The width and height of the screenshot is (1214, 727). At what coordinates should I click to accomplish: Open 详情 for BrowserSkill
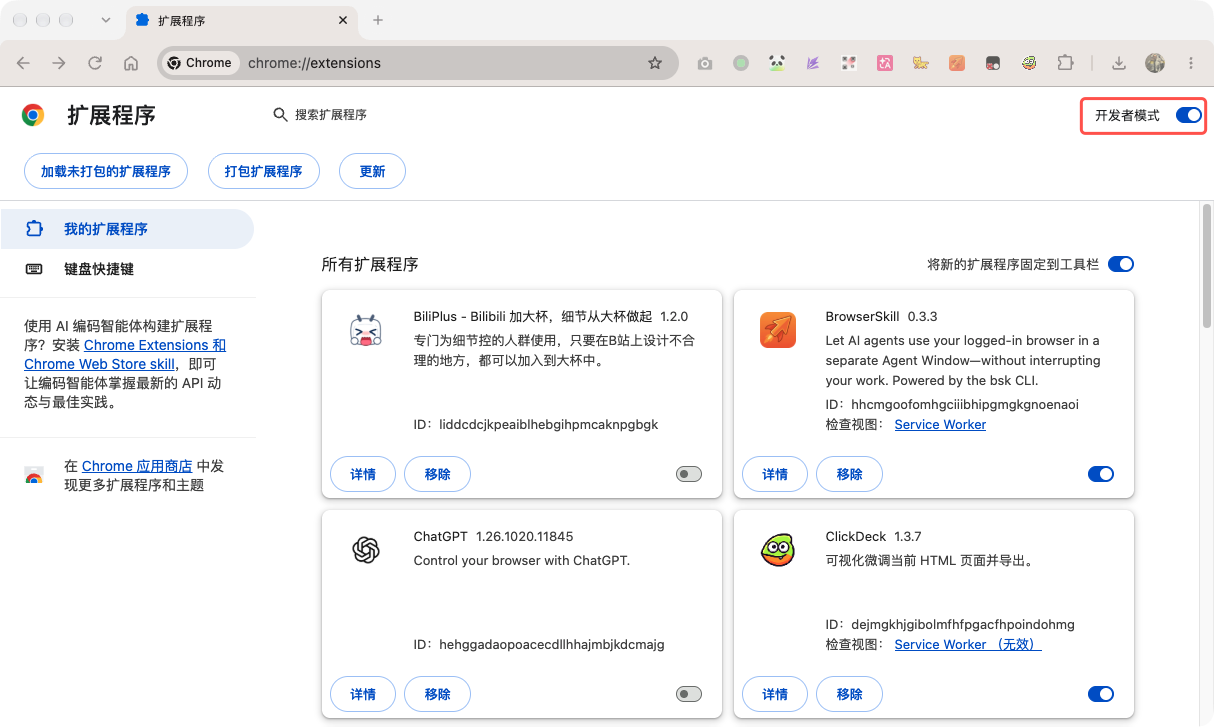coord(775,474)
